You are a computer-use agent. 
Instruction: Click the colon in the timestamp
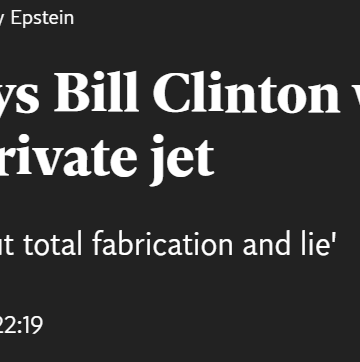pos(20,327)
